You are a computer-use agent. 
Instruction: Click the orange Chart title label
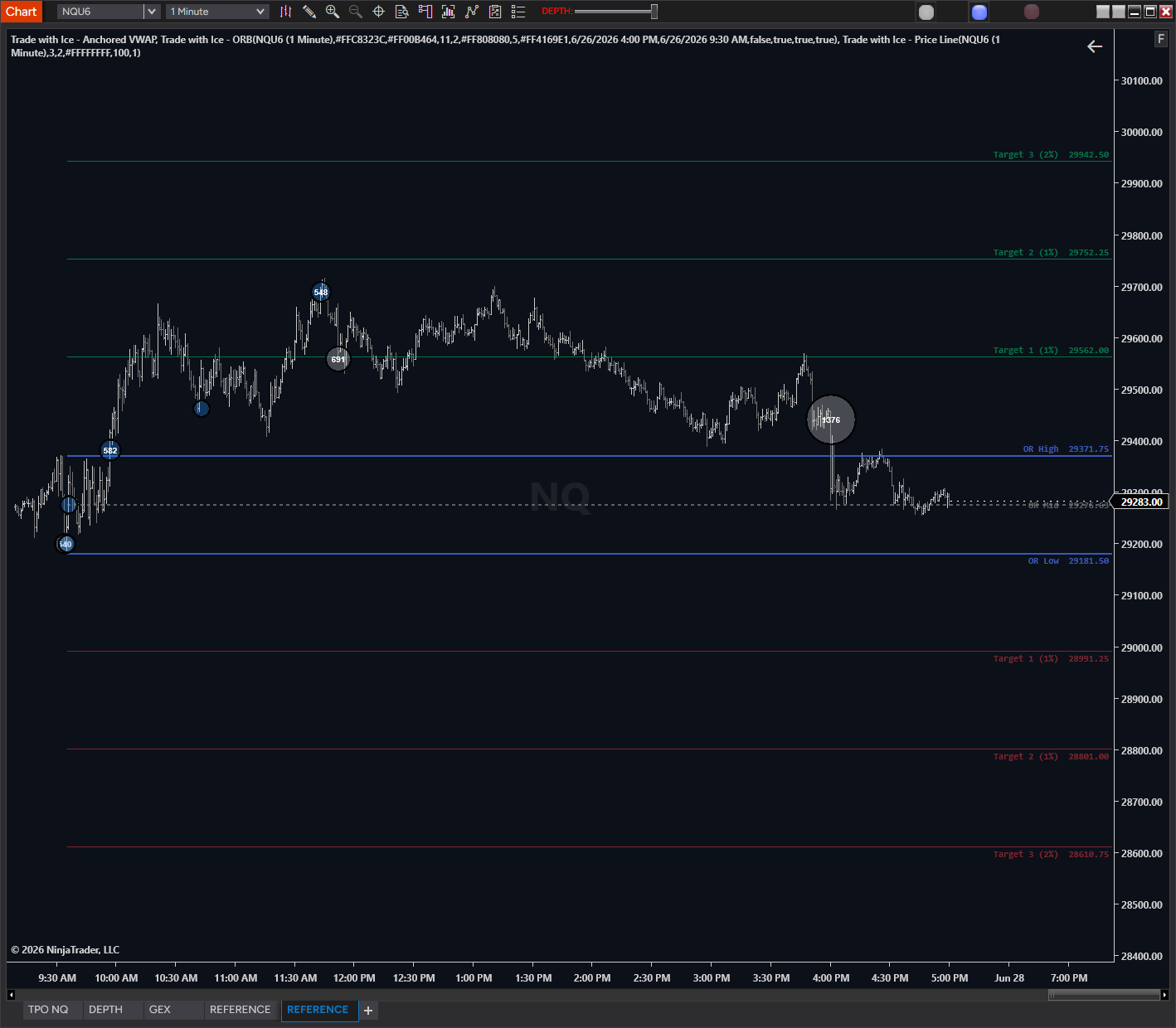pos(22,12)
